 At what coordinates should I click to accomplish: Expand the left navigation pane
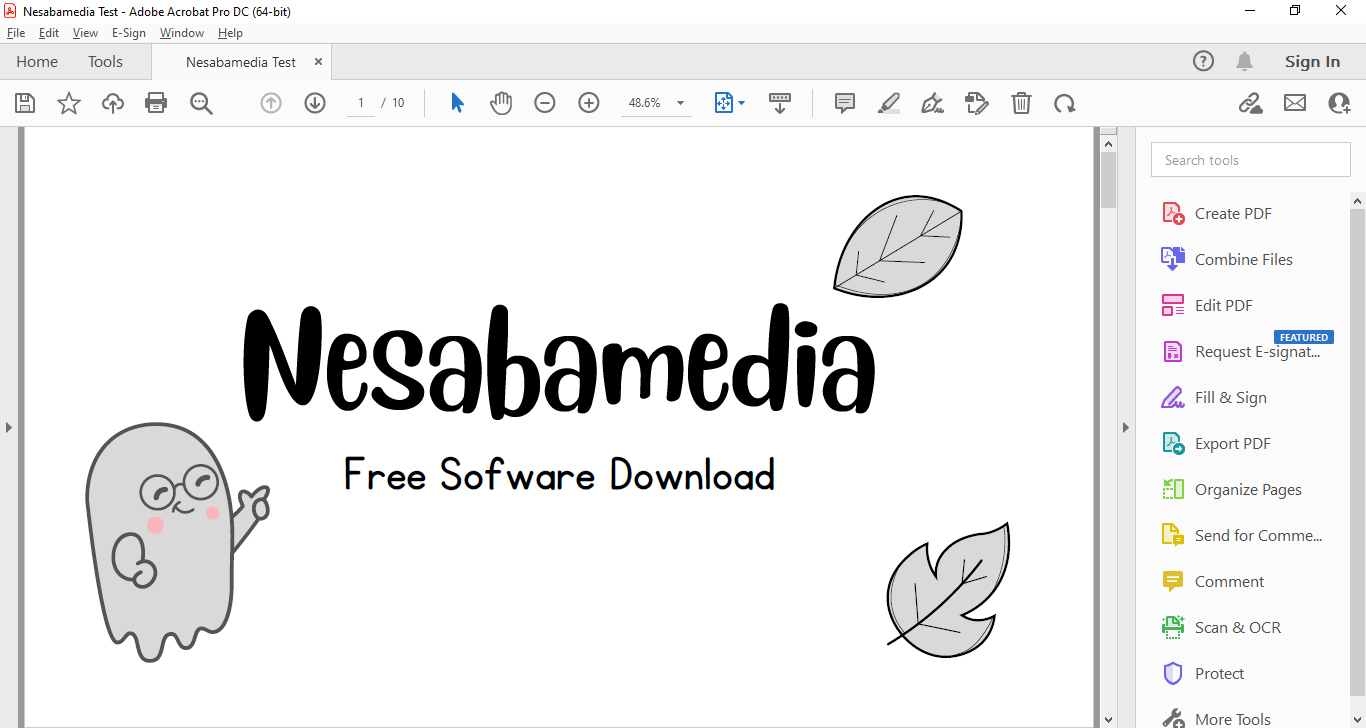(9, 427)
